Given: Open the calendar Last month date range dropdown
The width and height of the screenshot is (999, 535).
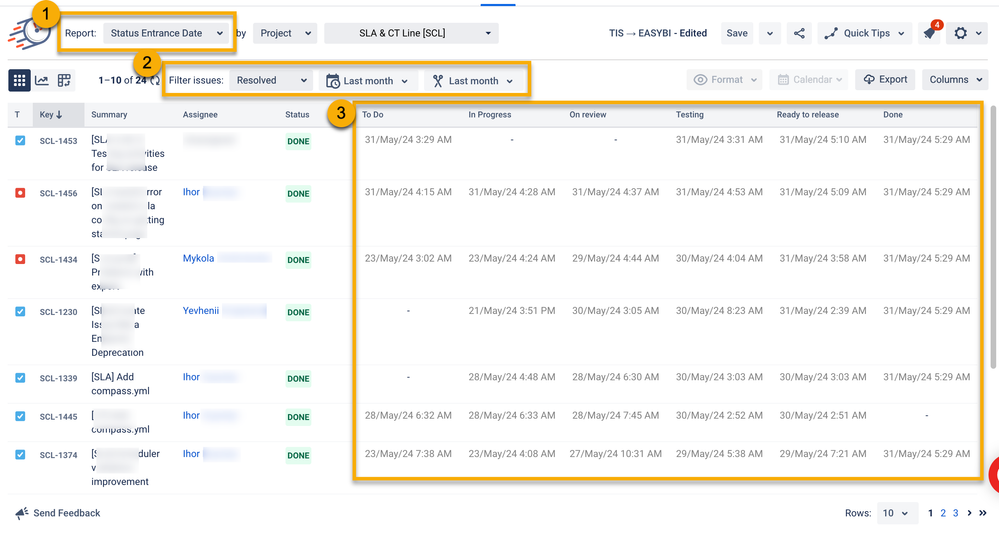Looking at the screenshot, I should 367,80.
